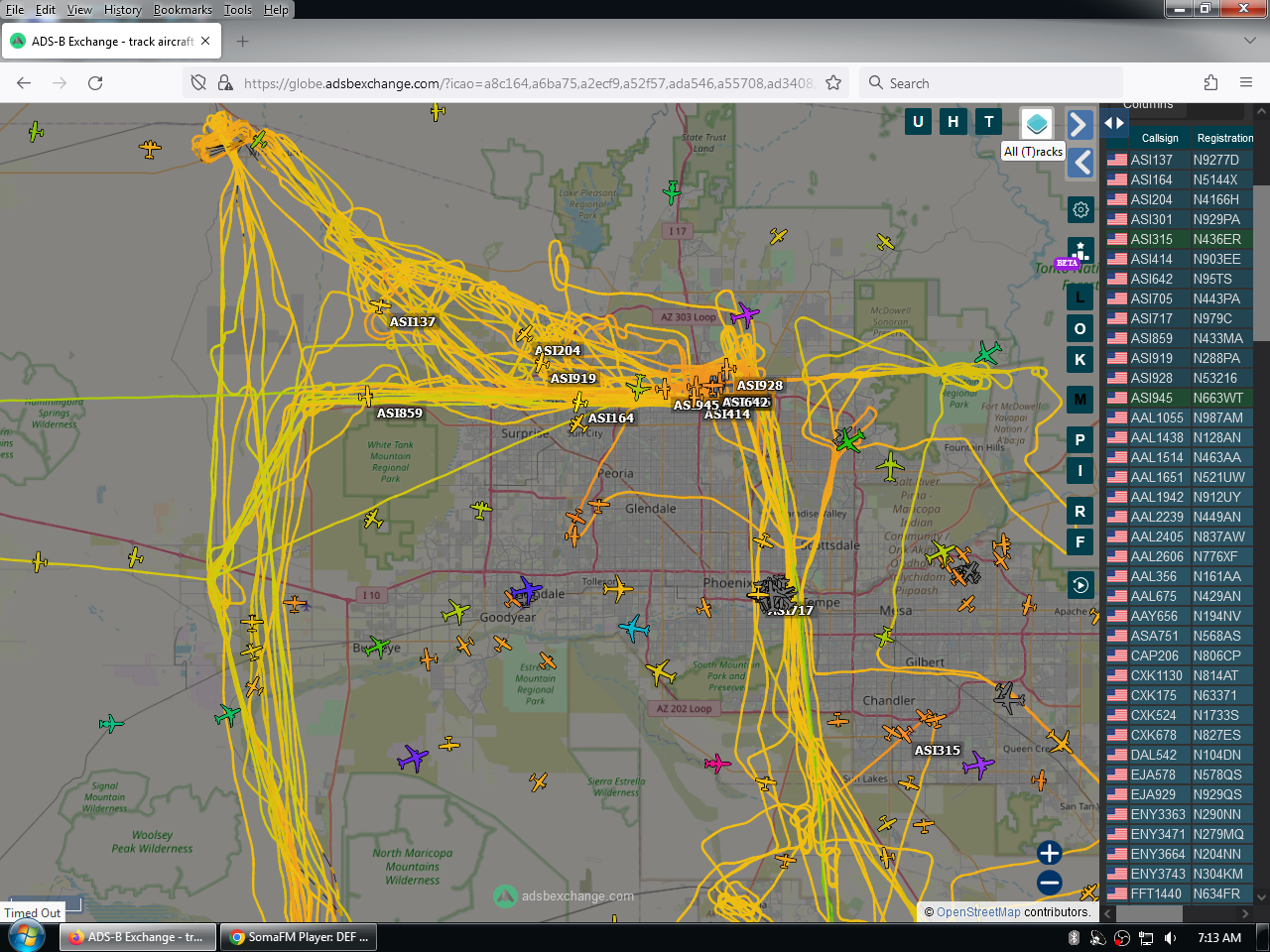The height and width of the screenshot is (952, 1270).
Task: Open the Help menu
Action: [276, 10]
